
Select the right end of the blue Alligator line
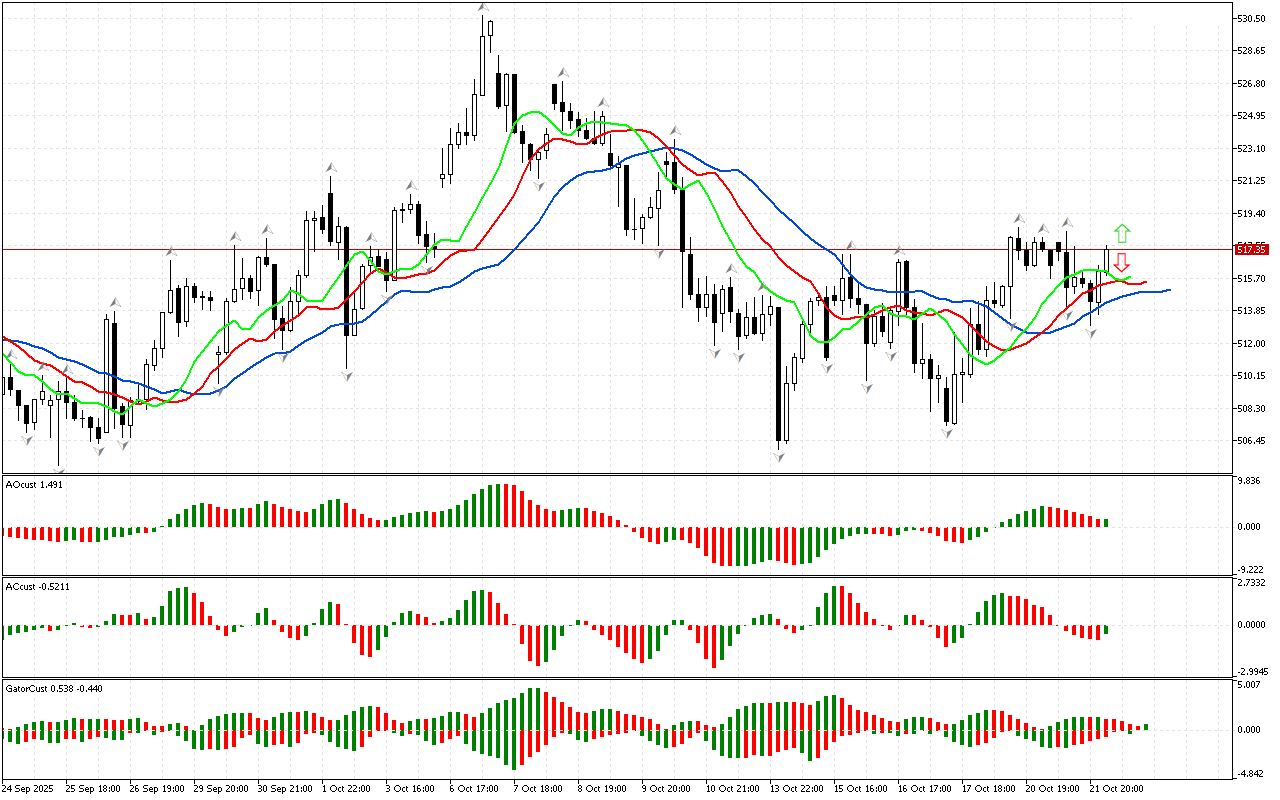coord(1169,290)
